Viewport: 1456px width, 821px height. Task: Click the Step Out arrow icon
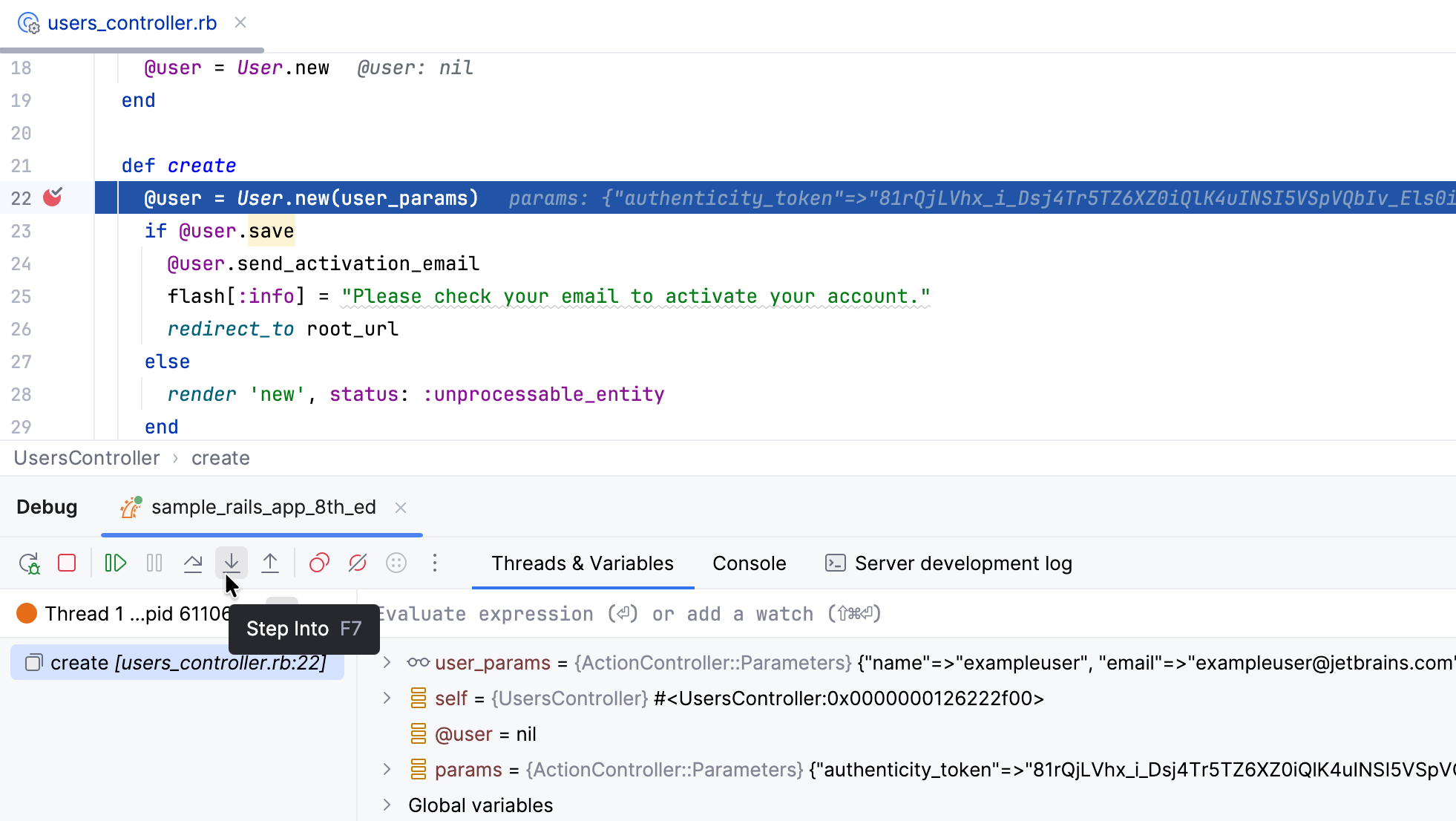click(270, 563)
